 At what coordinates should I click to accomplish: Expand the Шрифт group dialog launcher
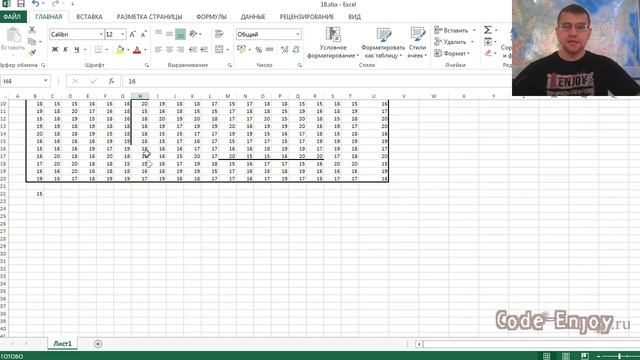(147, 65)
